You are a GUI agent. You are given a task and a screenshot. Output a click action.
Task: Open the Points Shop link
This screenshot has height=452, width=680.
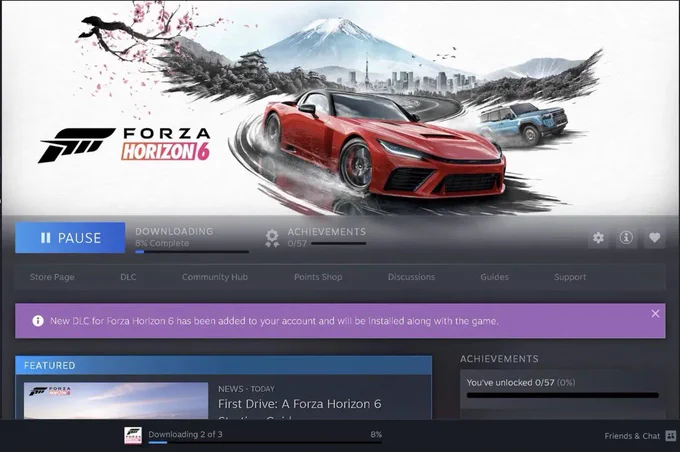(318, 277)
